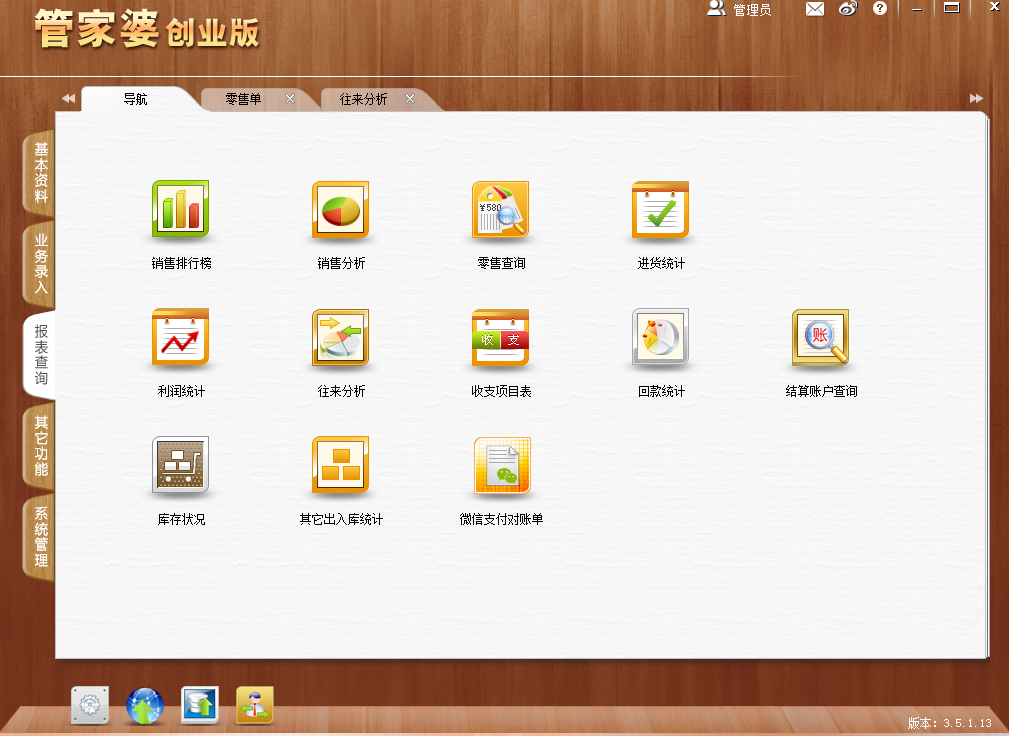
Task: Open the 系统管理 side tab
Action: coord(40,537)
